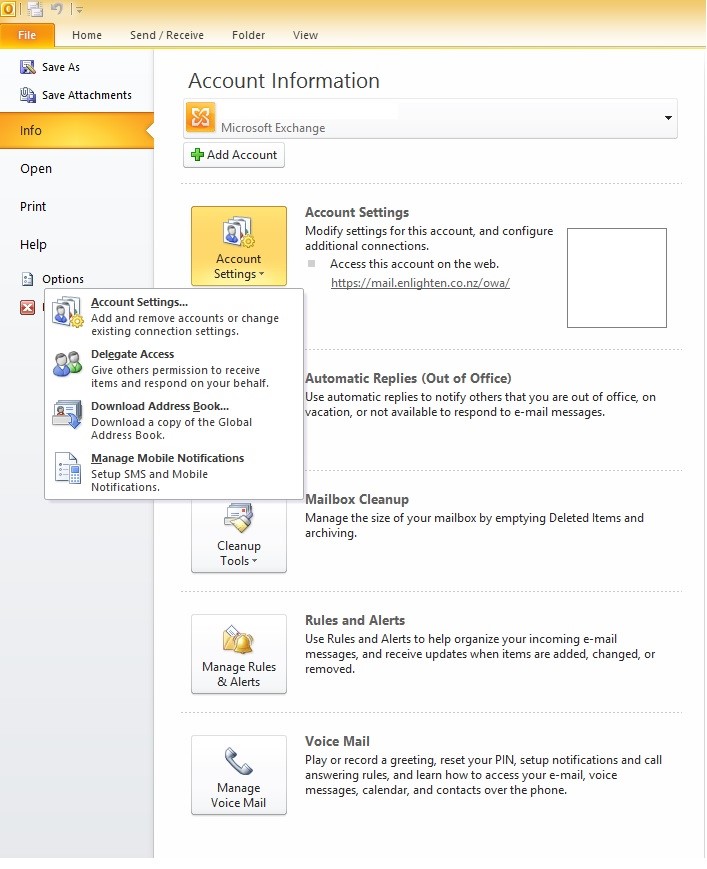This screenshot has height=869, width=707.
Task: Click the Outlook application icon in title bar
Action: coord(8,8)
